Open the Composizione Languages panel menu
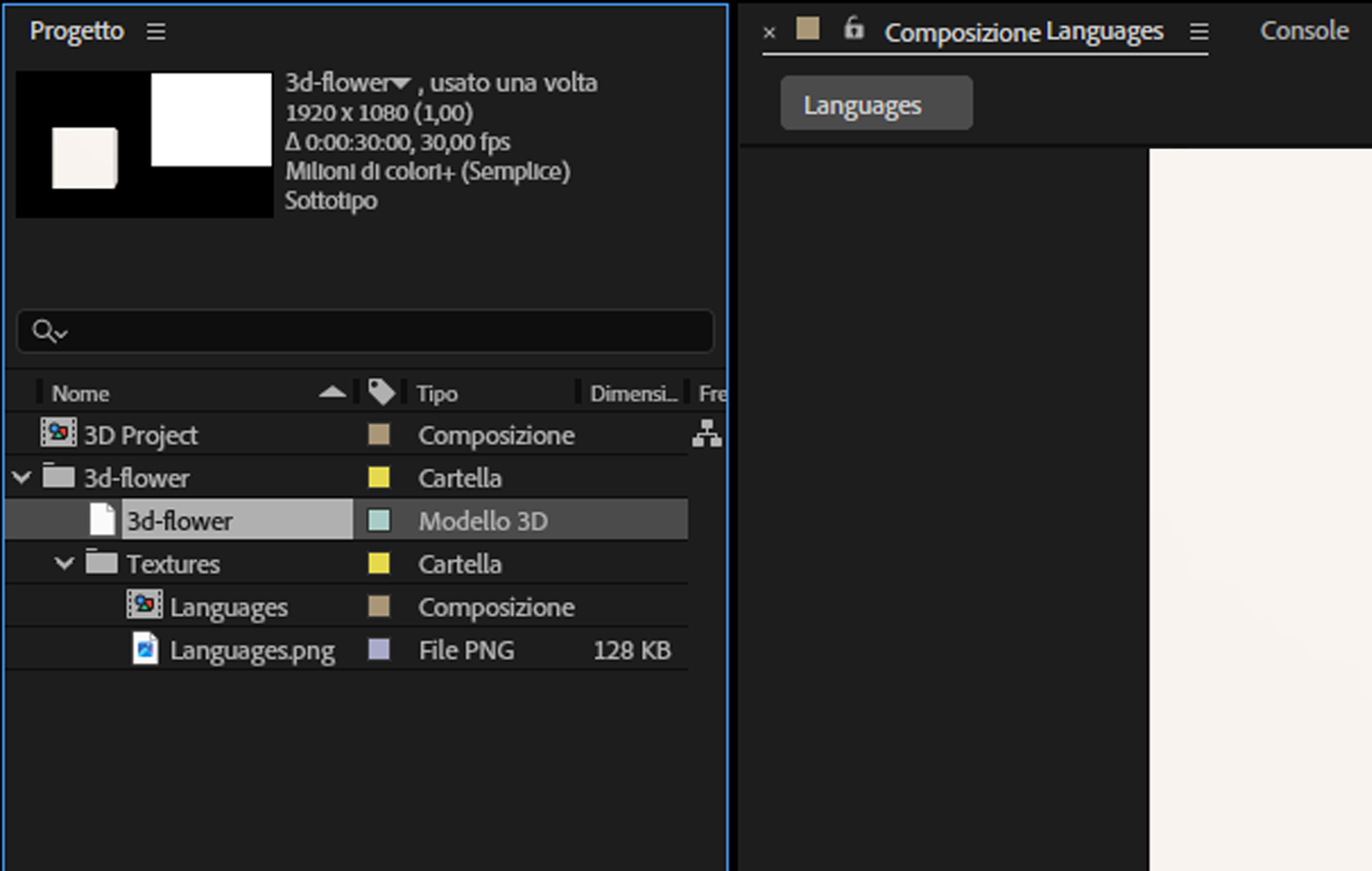This screenshot has width=1372, height=871. 1199,32
